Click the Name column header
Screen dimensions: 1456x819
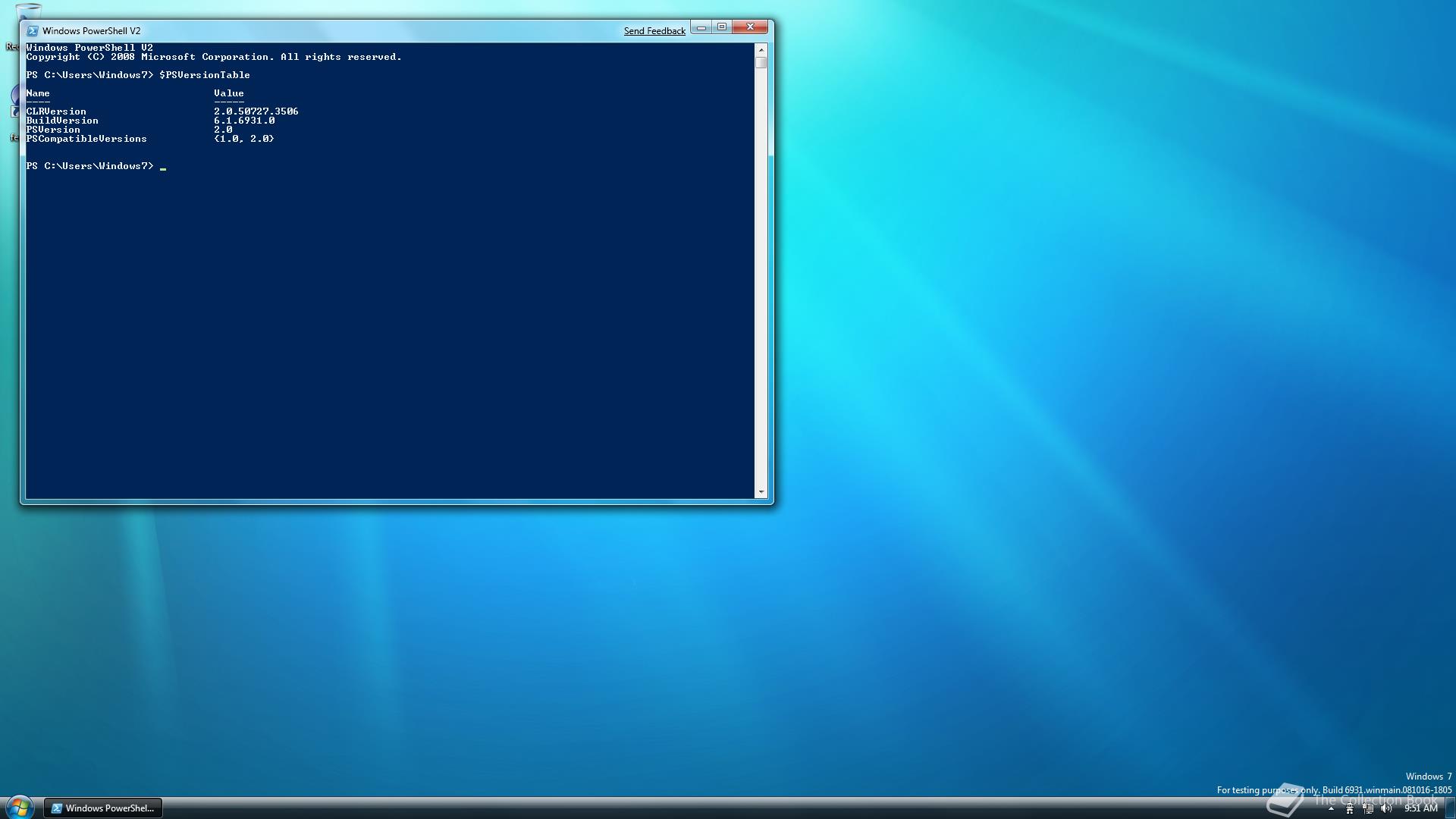[x=38, y=93]
